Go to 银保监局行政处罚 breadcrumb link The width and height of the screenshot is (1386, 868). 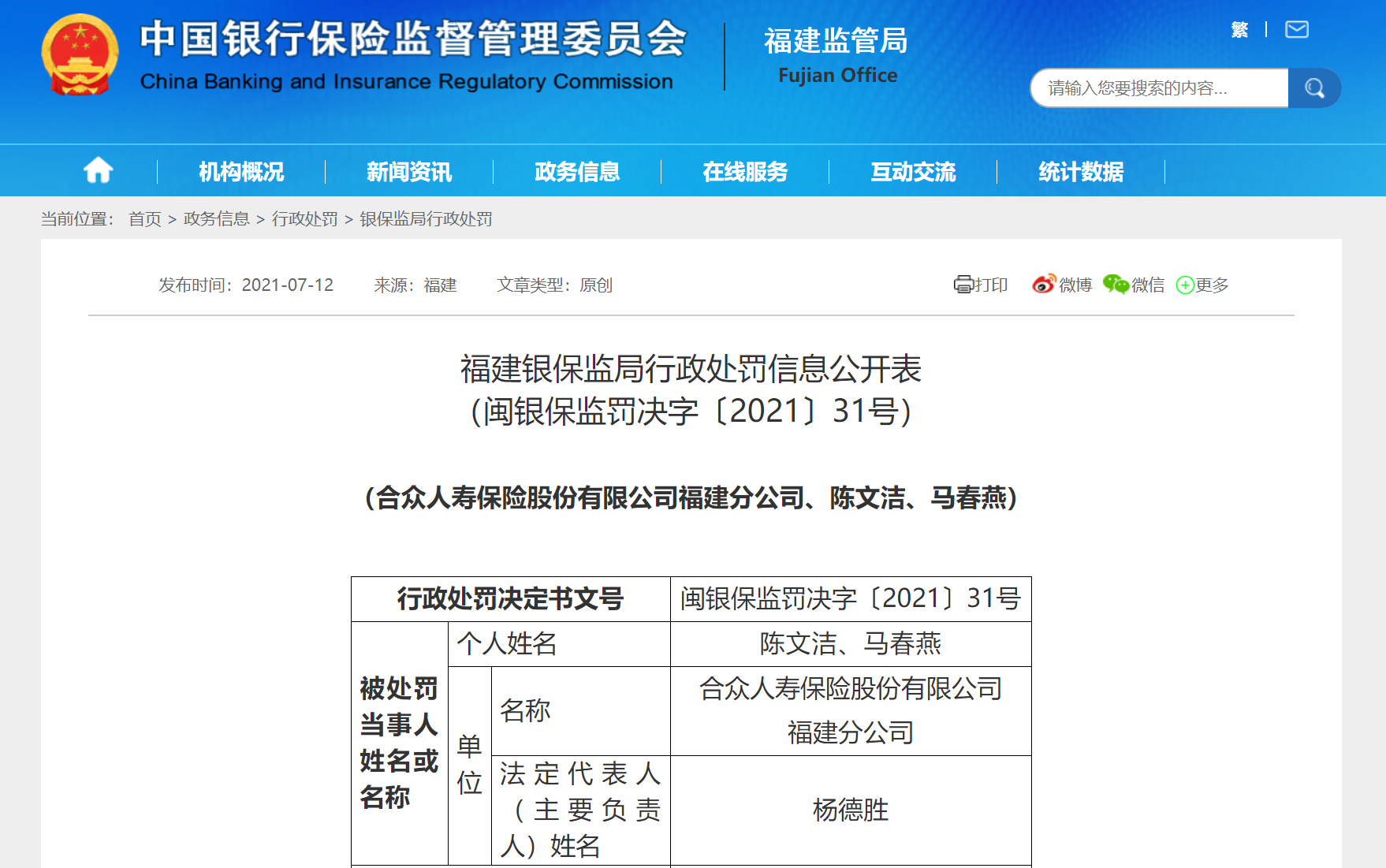pos(427,219)
